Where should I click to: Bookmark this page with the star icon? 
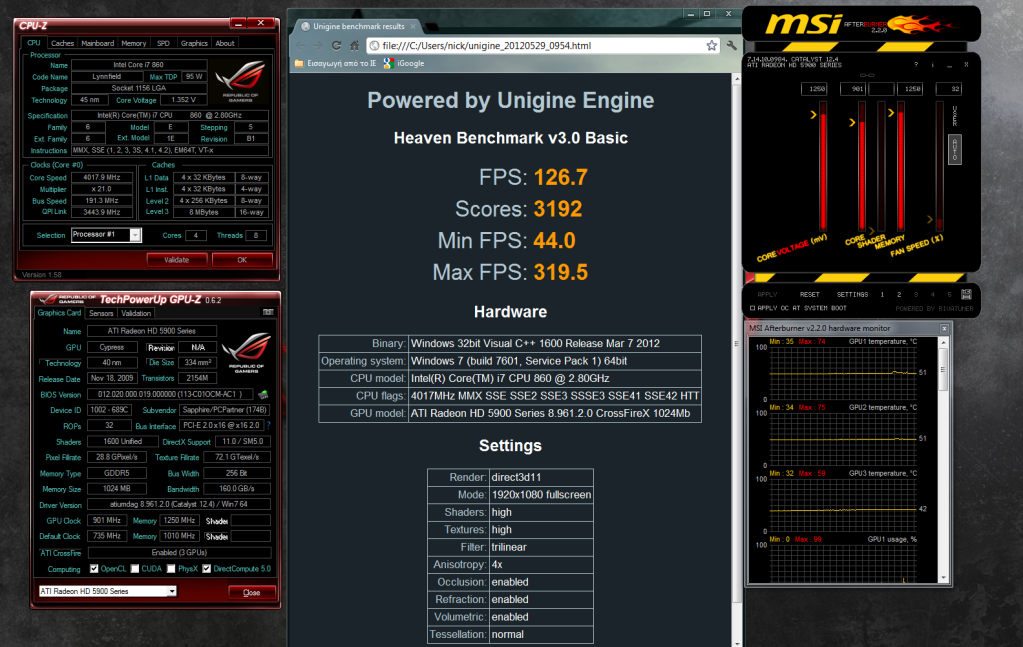[x=711, y=46]
